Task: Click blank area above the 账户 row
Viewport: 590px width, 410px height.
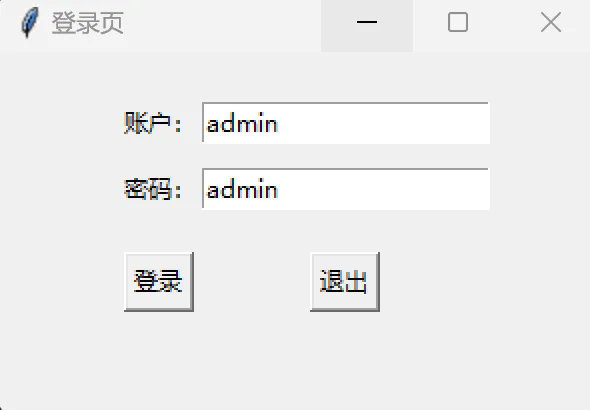Action: point(295,77)
